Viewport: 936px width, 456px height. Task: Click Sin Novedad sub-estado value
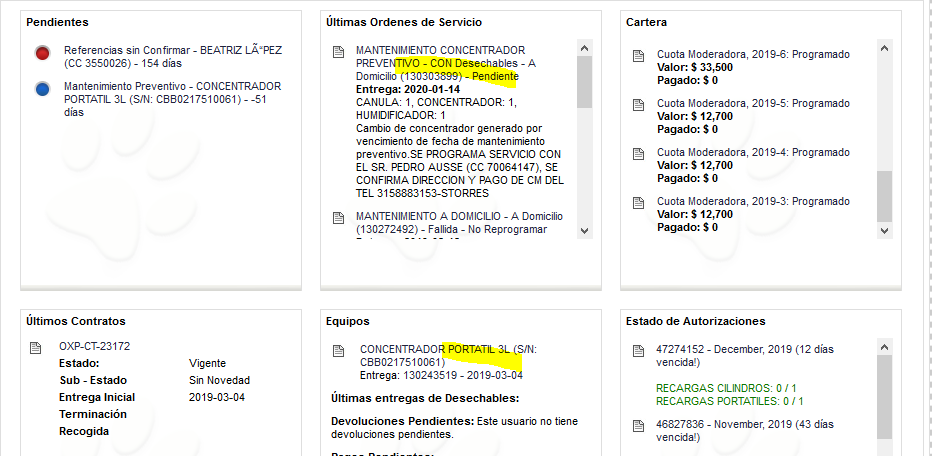coord(219,380)
